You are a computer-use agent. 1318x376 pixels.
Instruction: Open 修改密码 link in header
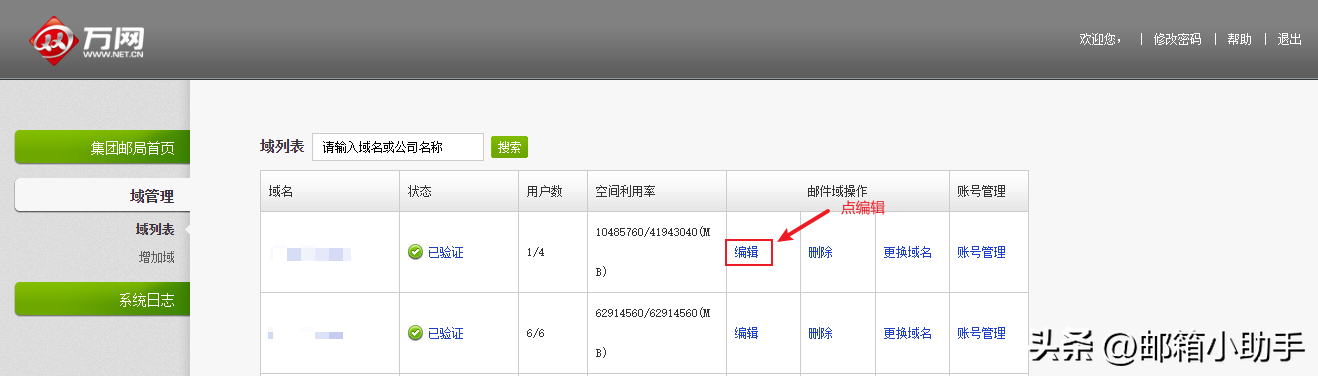pos(1177,39)
